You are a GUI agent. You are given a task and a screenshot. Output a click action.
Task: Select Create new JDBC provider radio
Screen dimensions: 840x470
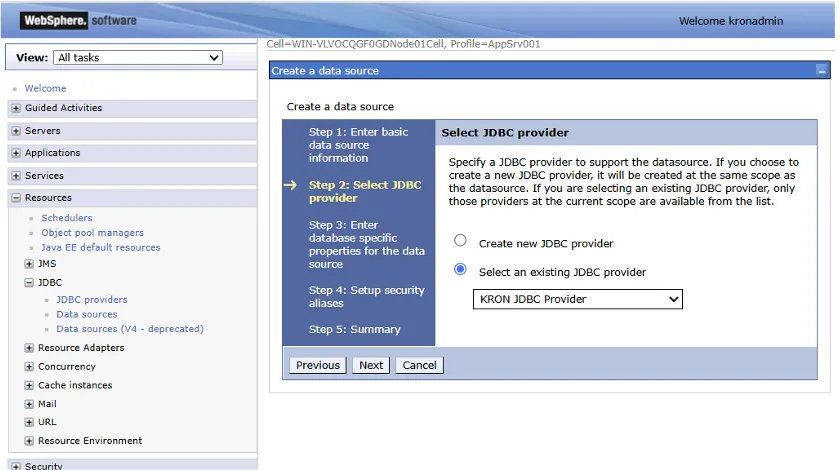pyautogui.click(x=460, y=241)
